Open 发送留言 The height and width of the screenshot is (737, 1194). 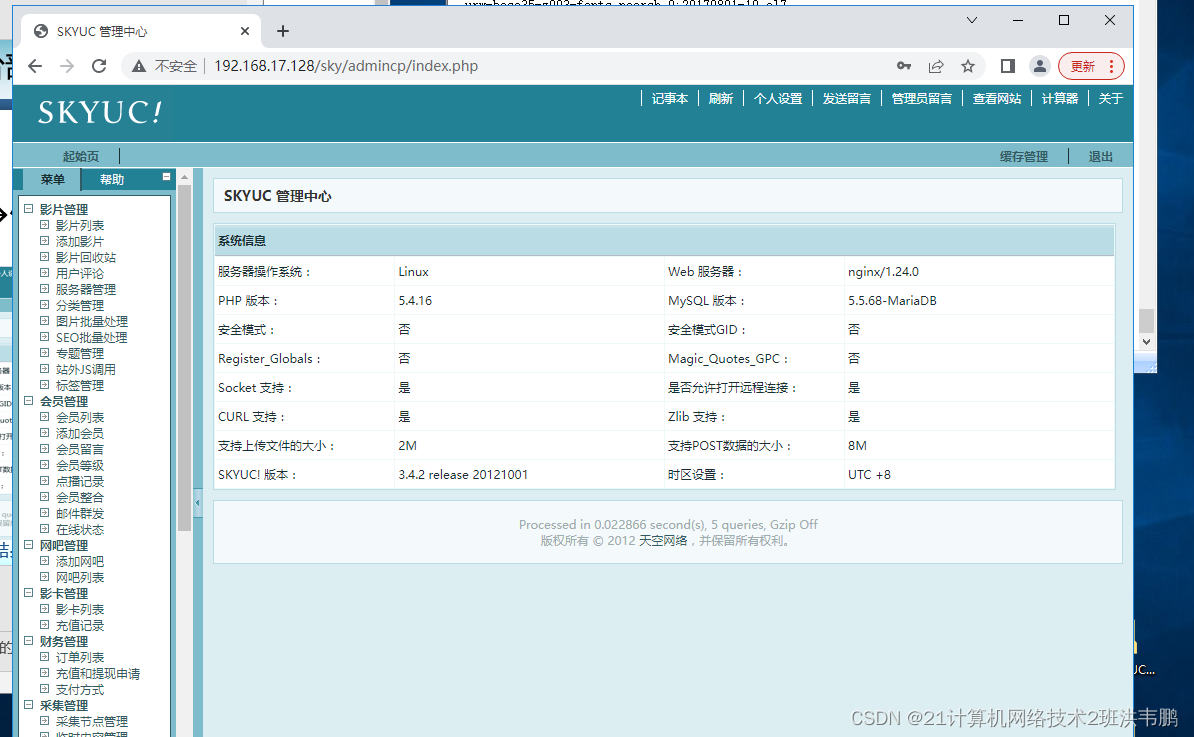pos(847,98)
